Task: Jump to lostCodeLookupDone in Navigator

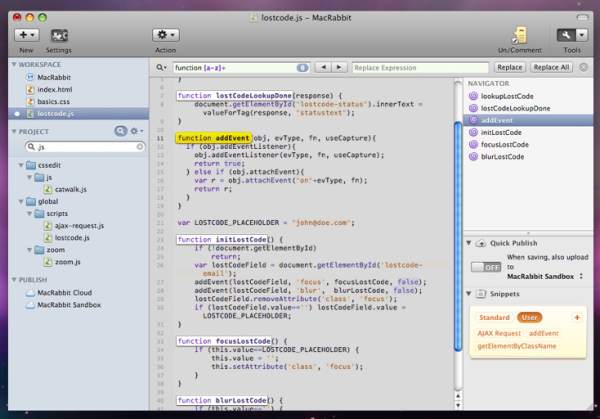Action: point(515,108)
